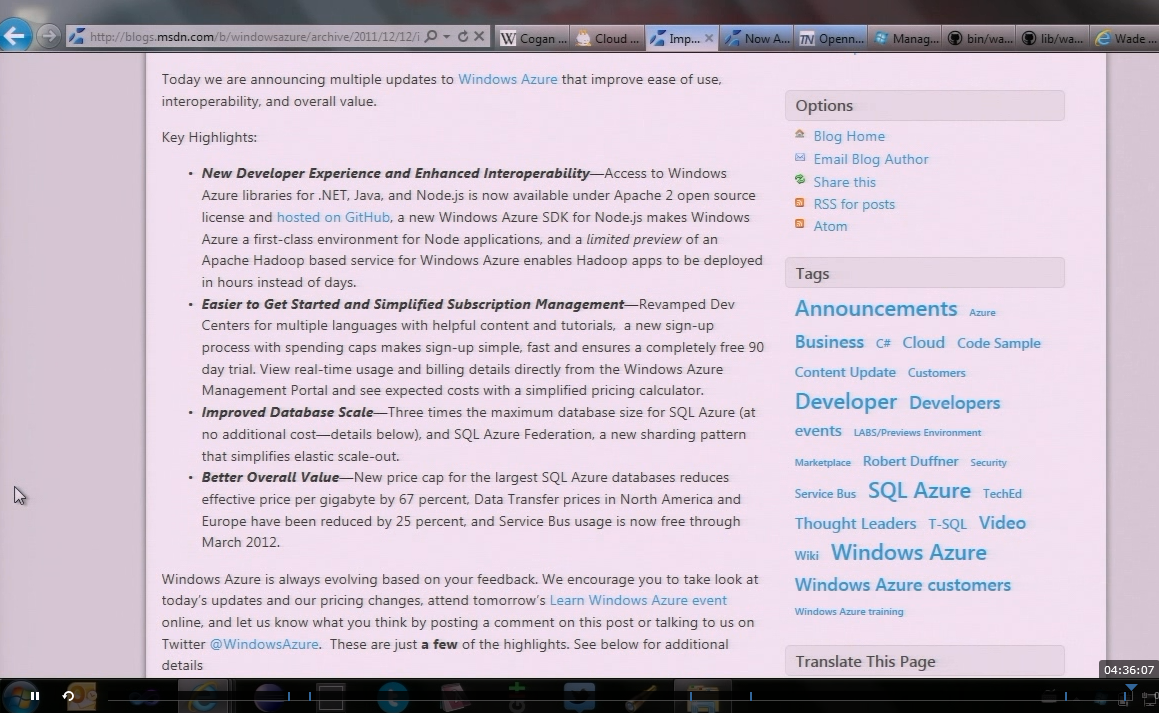This screenshot has width=1159, height=713.
Task: Select the Developer tag
Action: [846, 401]
